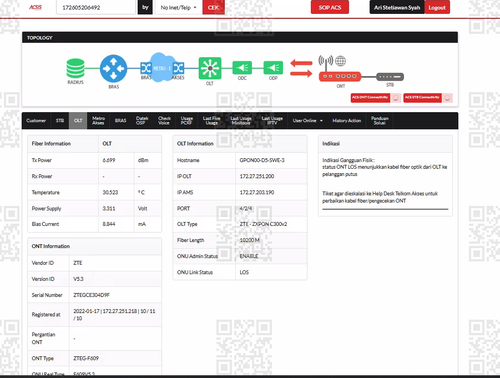Click the Fiber Information heading
The height and width of the screenshot is (378, 500).
coord(51,144)
